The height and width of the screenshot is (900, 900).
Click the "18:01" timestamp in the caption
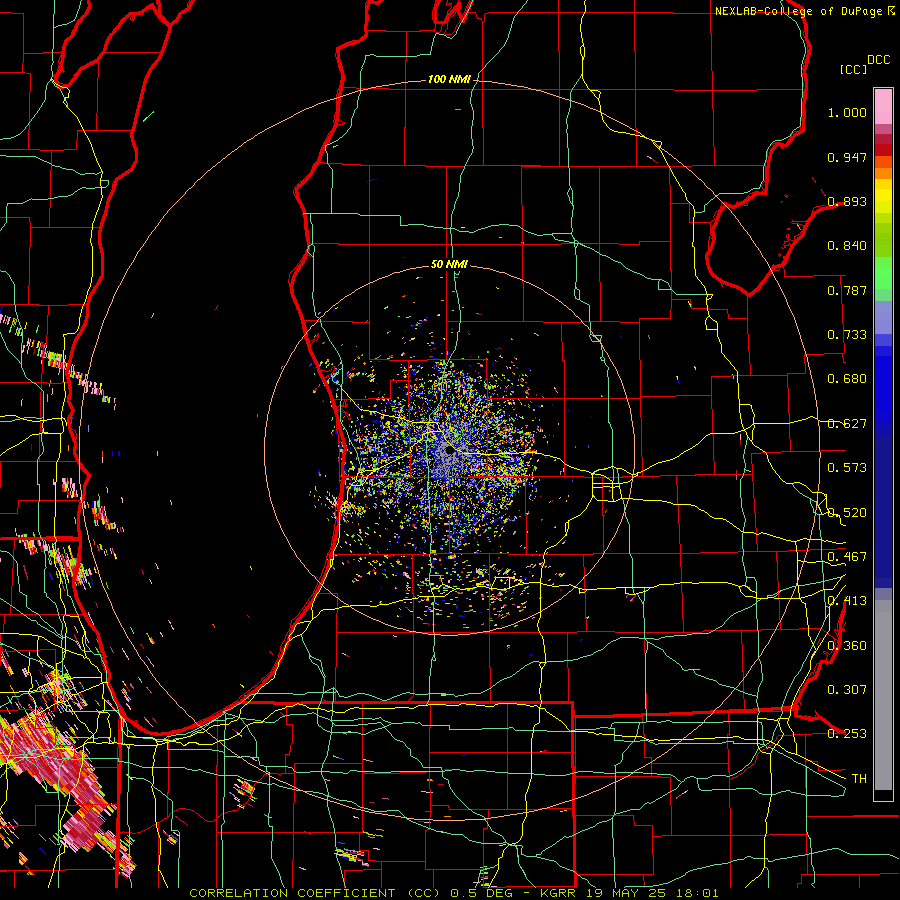tap(696, 893)
